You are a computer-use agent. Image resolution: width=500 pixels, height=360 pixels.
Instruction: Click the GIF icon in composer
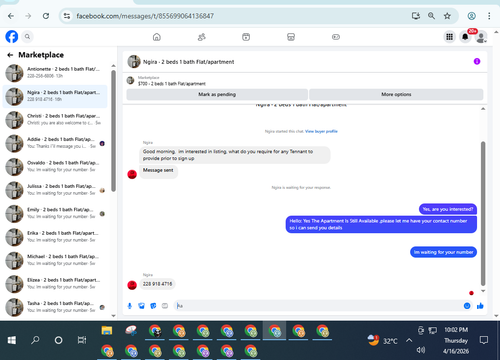pyautogui.click(x=165, y=306)
